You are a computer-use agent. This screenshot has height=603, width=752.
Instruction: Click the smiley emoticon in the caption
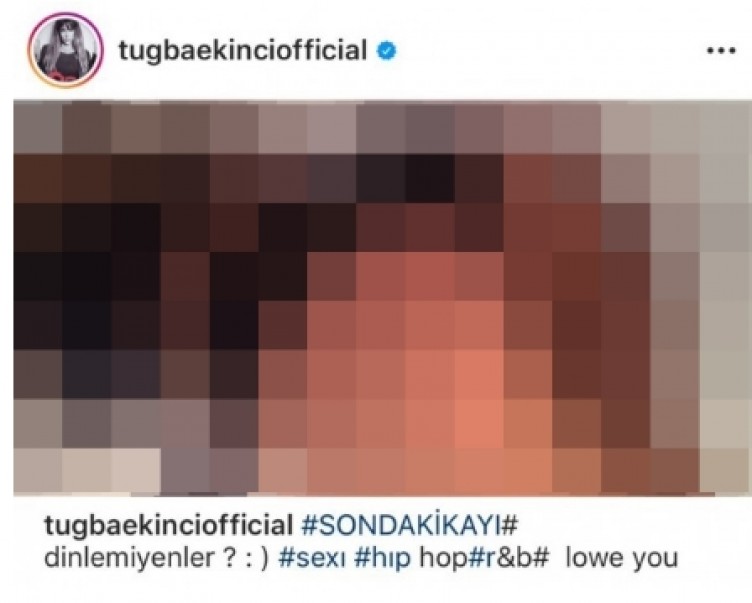click(x=257, y=559)
